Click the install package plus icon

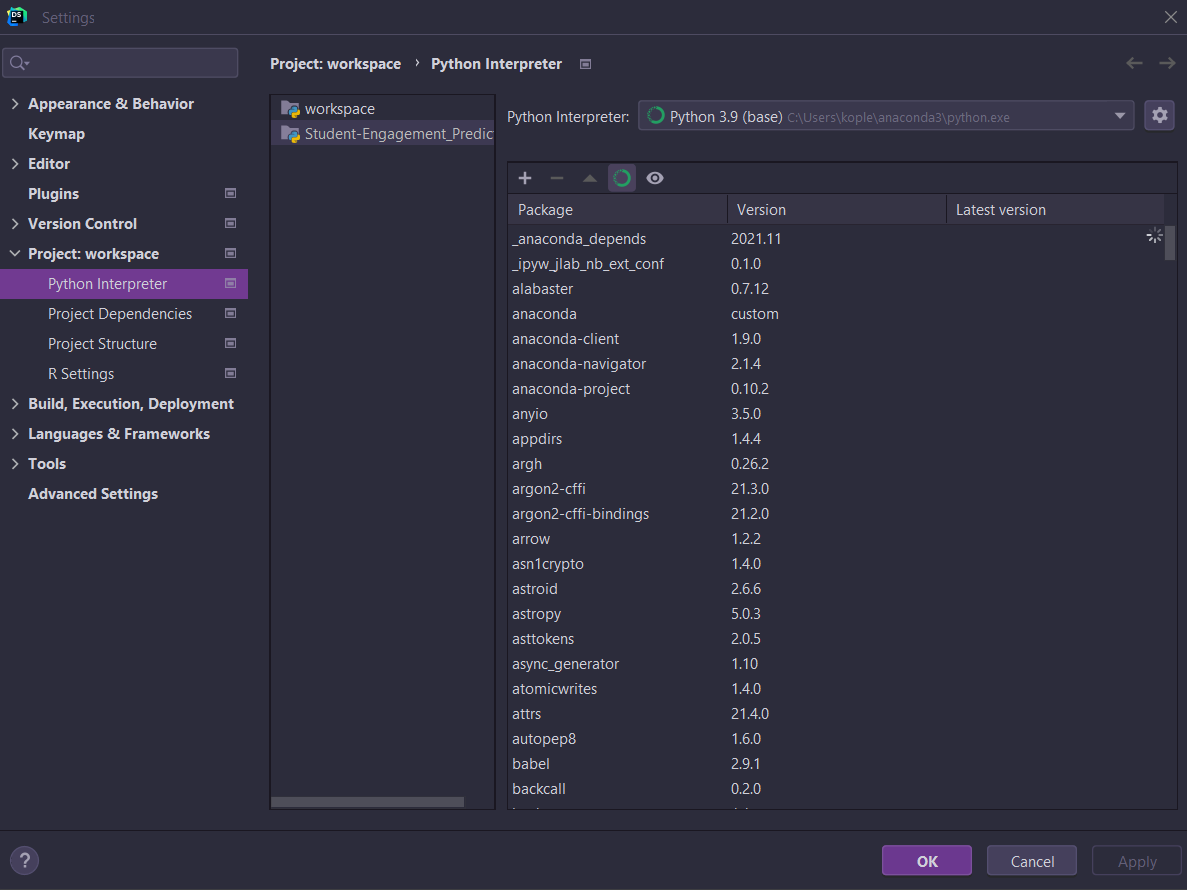pos(525,178)
